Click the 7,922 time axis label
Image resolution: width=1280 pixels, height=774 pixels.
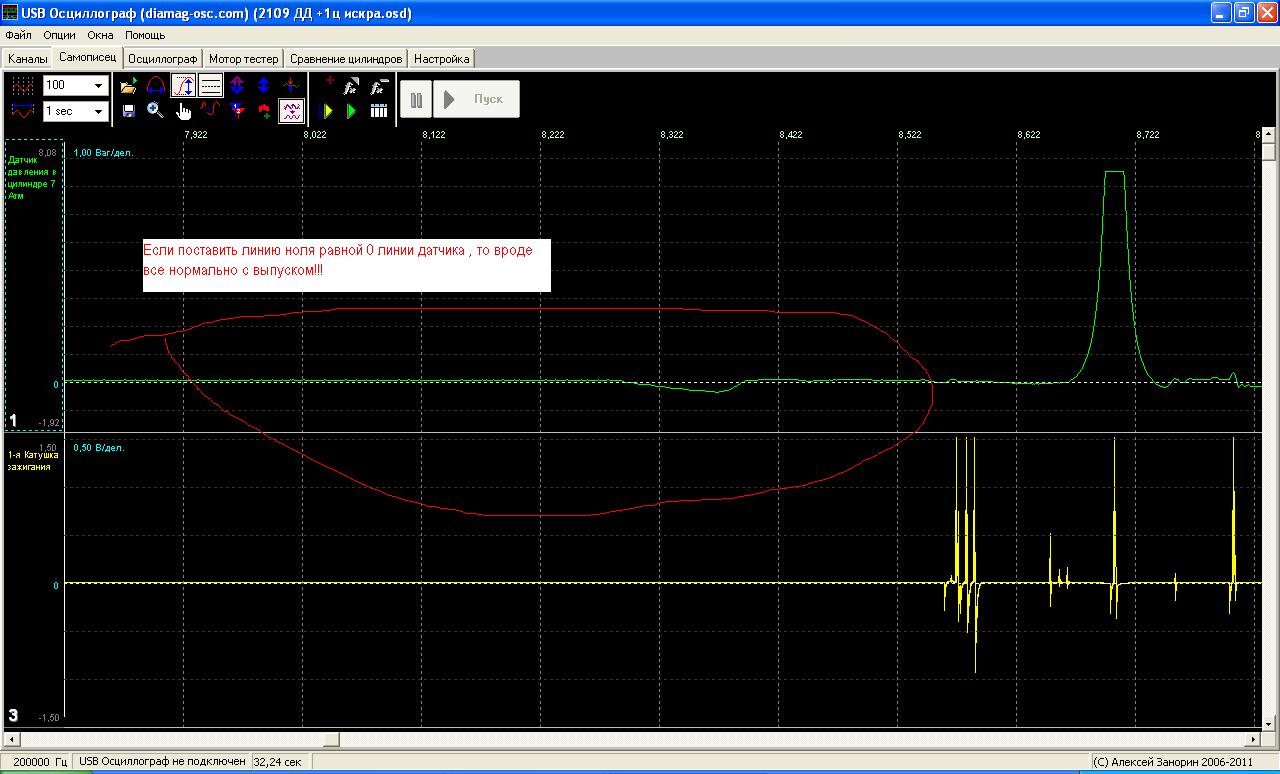click(x=194, y=134)
